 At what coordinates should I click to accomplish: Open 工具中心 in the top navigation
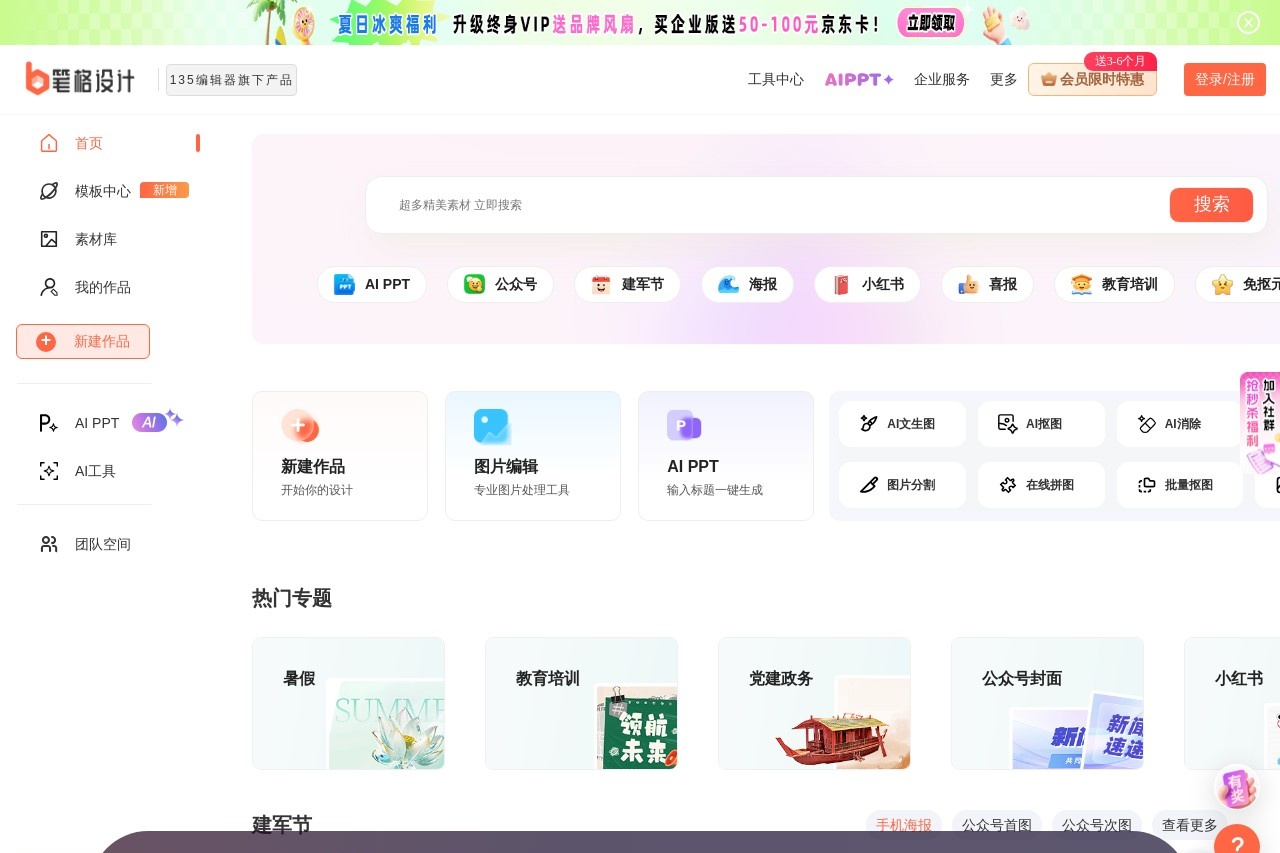[x=776, y=79]
